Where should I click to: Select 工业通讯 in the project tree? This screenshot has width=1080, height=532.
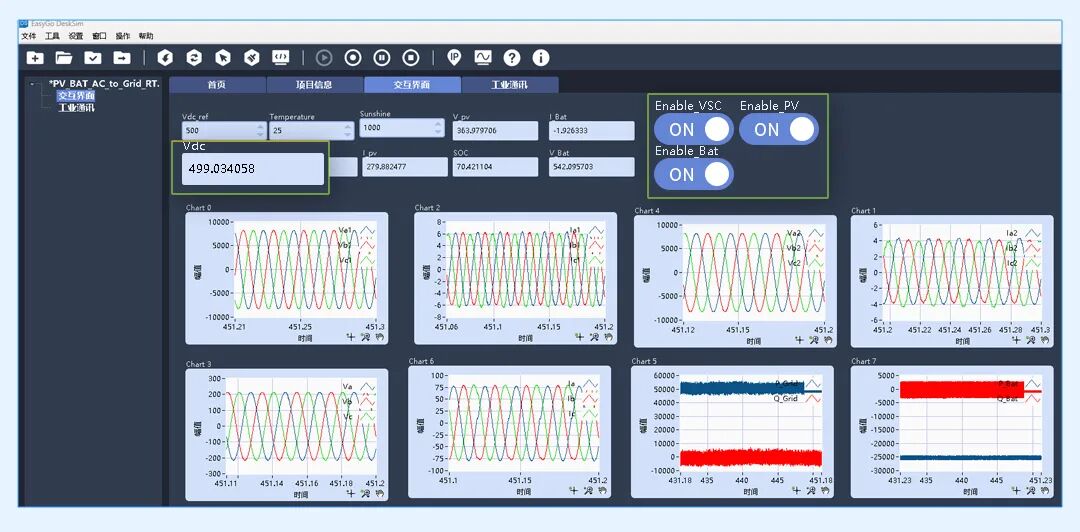coord(76,108)
